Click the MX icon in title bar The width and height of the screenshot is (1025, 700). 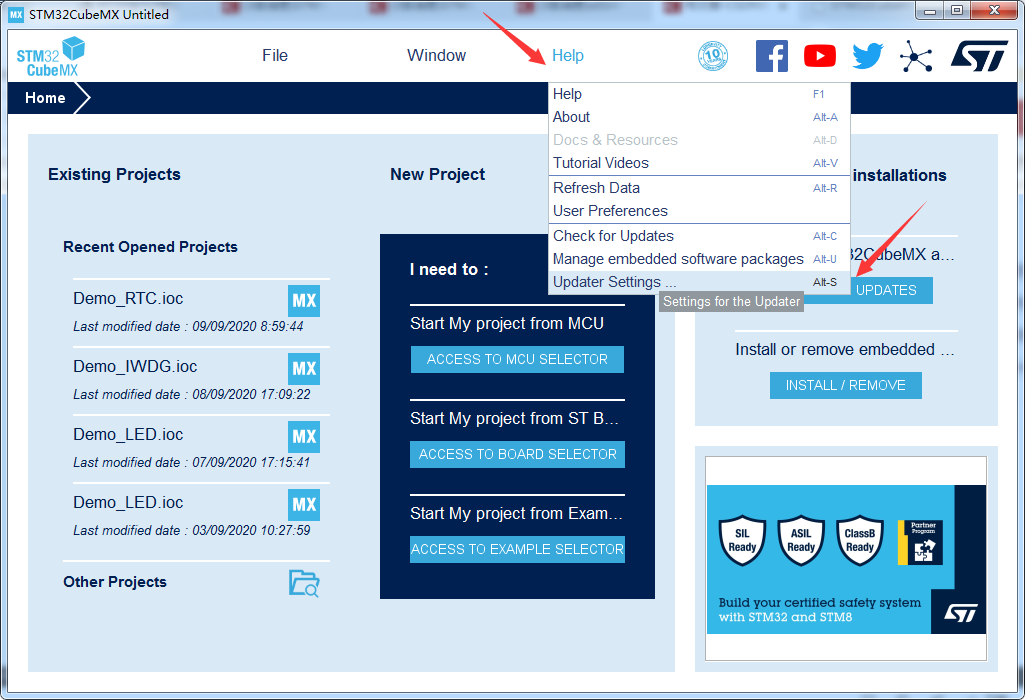pos(16,14)
